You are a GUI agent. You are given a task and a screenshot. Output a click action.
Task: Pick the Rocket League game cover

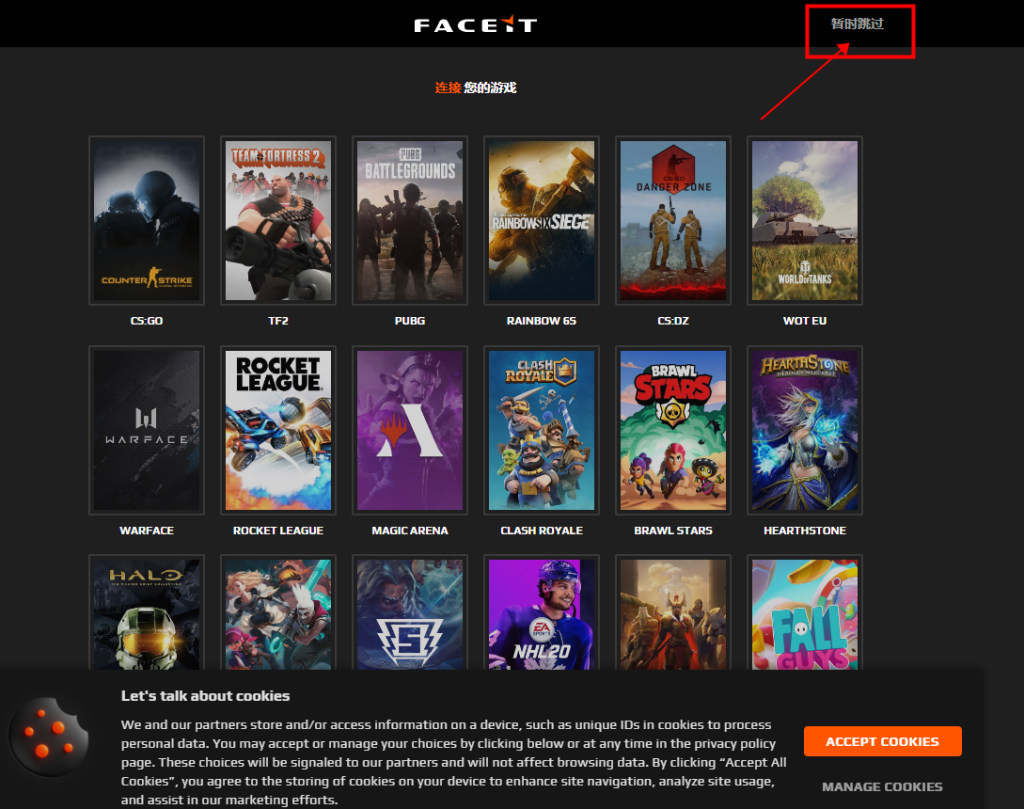[278, 430]
